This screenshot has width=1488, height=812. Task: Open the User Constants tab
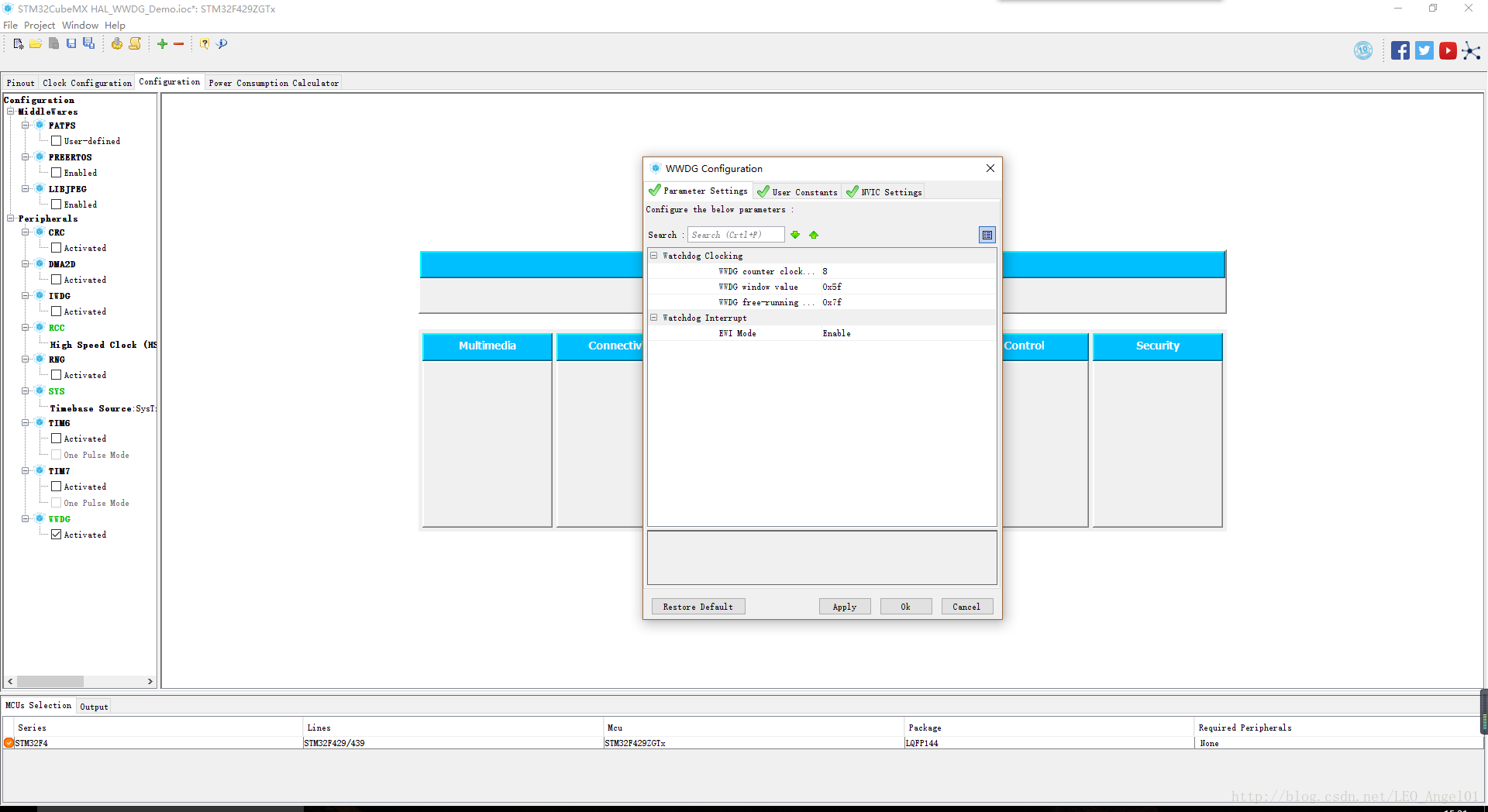797,191
